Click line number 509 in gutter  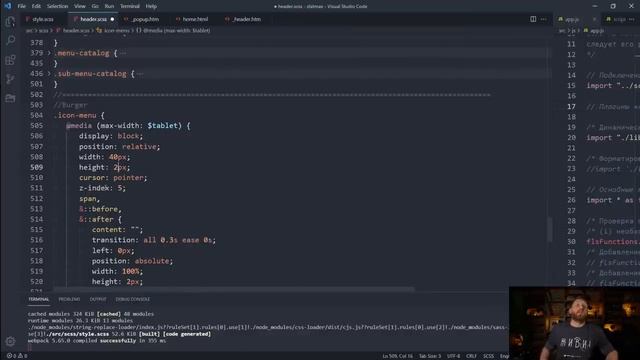(36, 167)
